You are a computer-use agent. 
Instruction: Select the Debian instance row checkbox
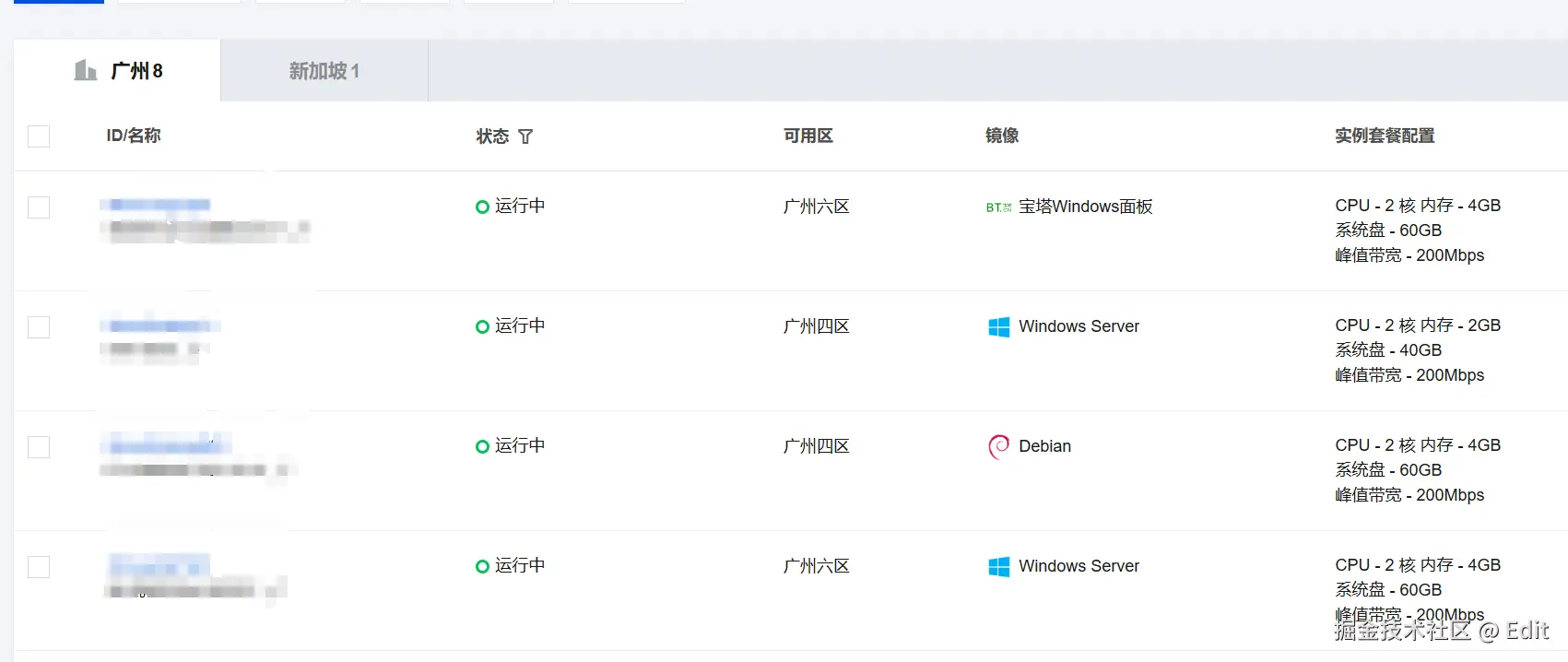[x=39, y=447]
